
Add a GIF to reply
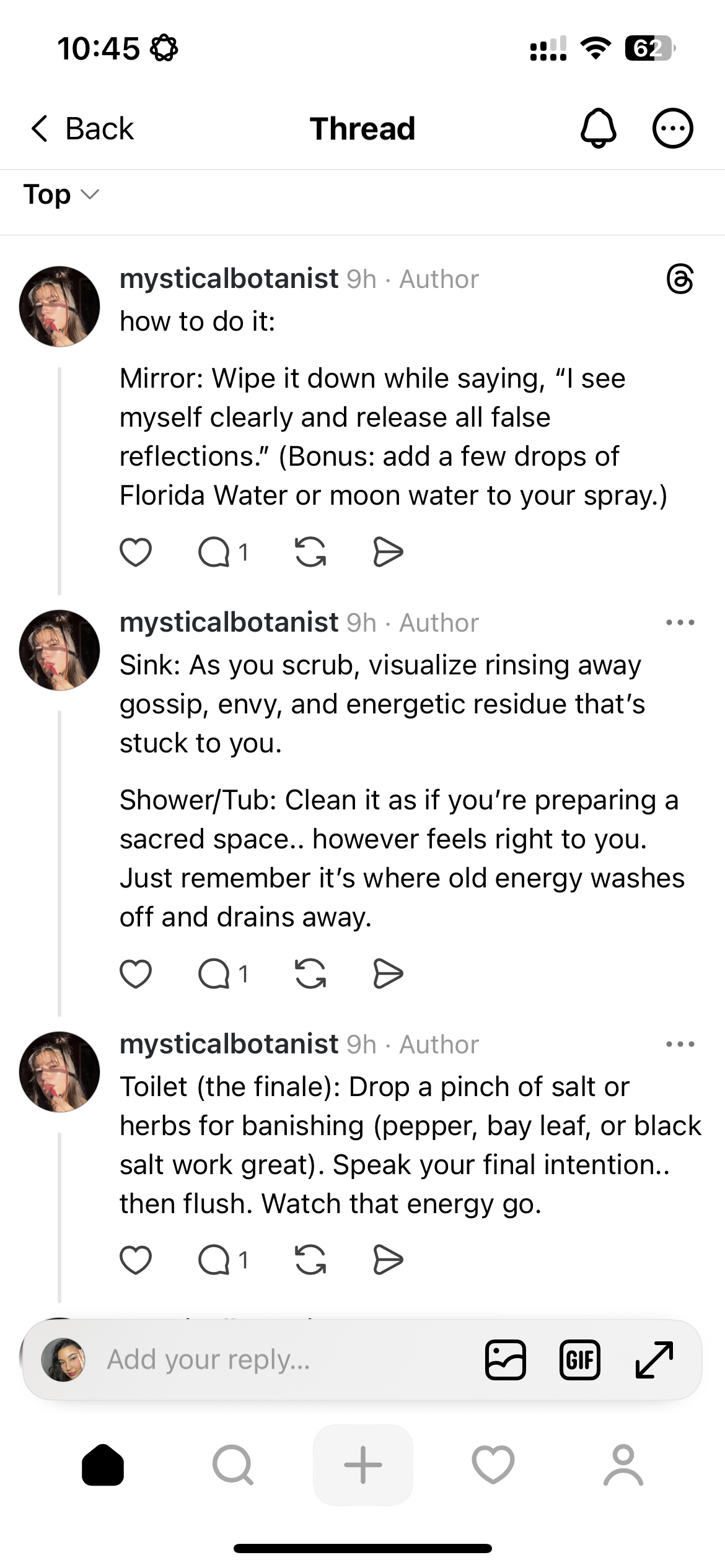[579, 1360]
